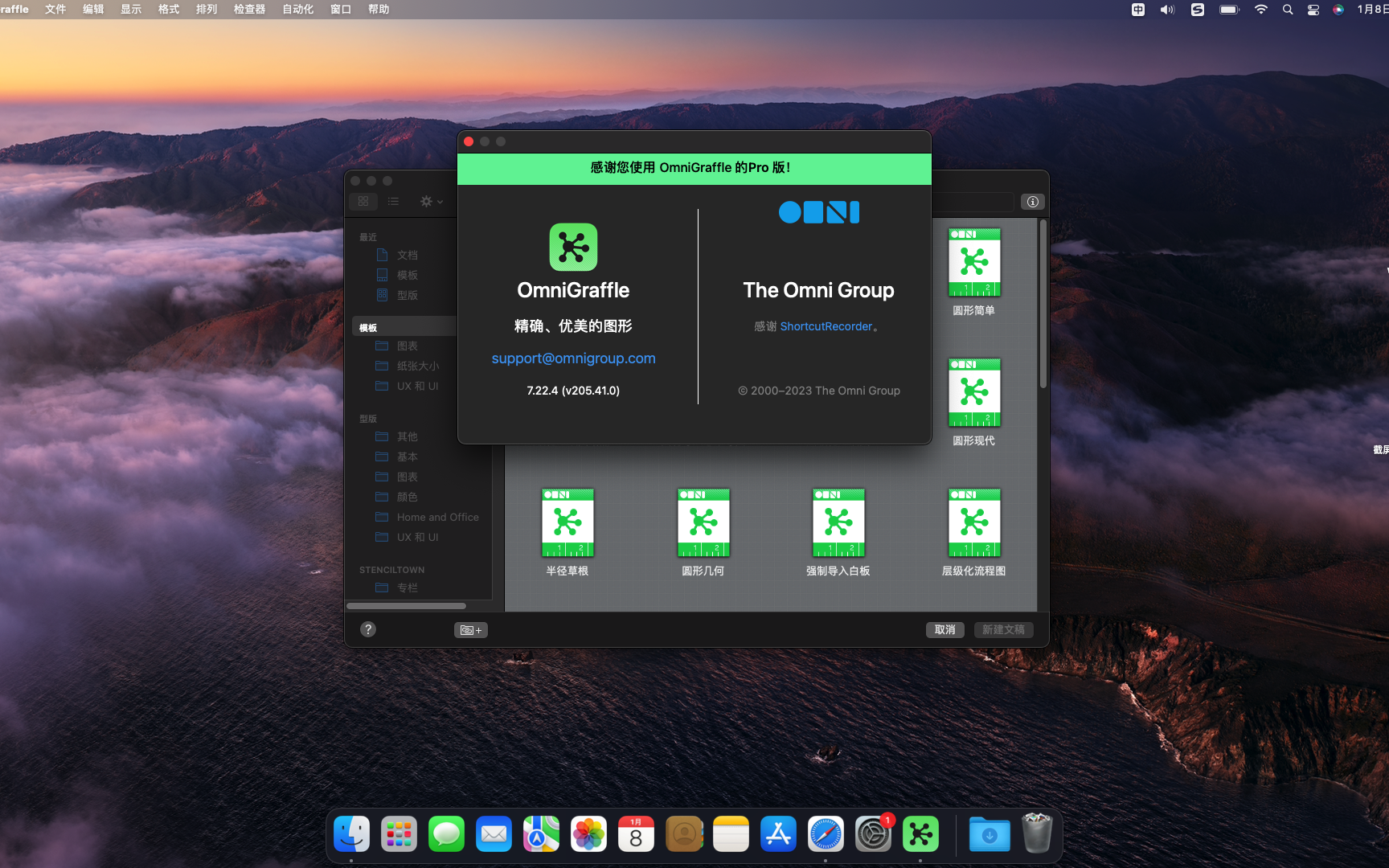Open Finder from the Dock

pyautogui.click(x=351, y=834)
